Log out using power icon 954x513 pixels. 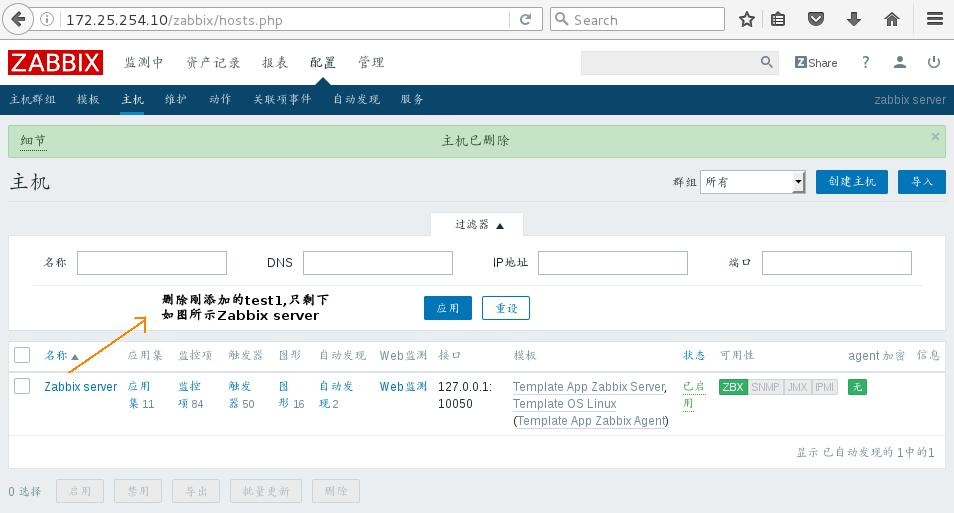point(934,62)
